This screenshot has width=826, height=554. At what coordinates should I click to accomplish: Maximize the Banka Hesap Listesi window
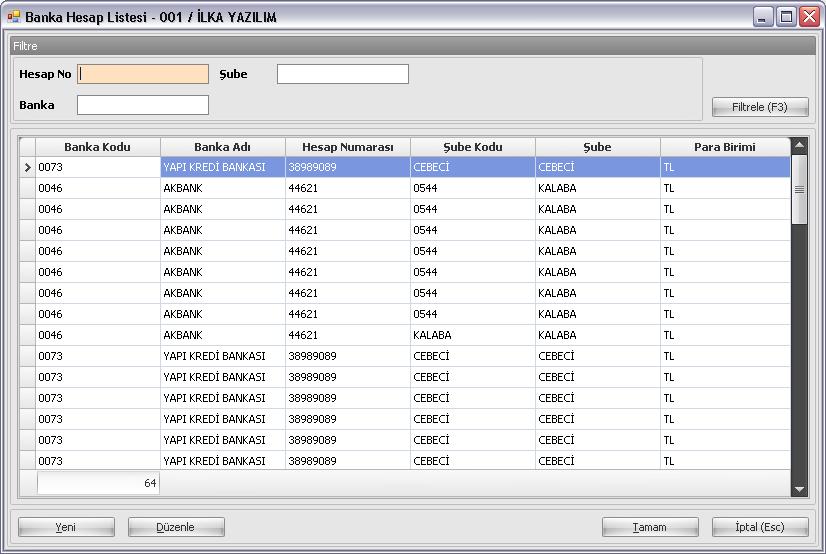click(x=786, y=17)
